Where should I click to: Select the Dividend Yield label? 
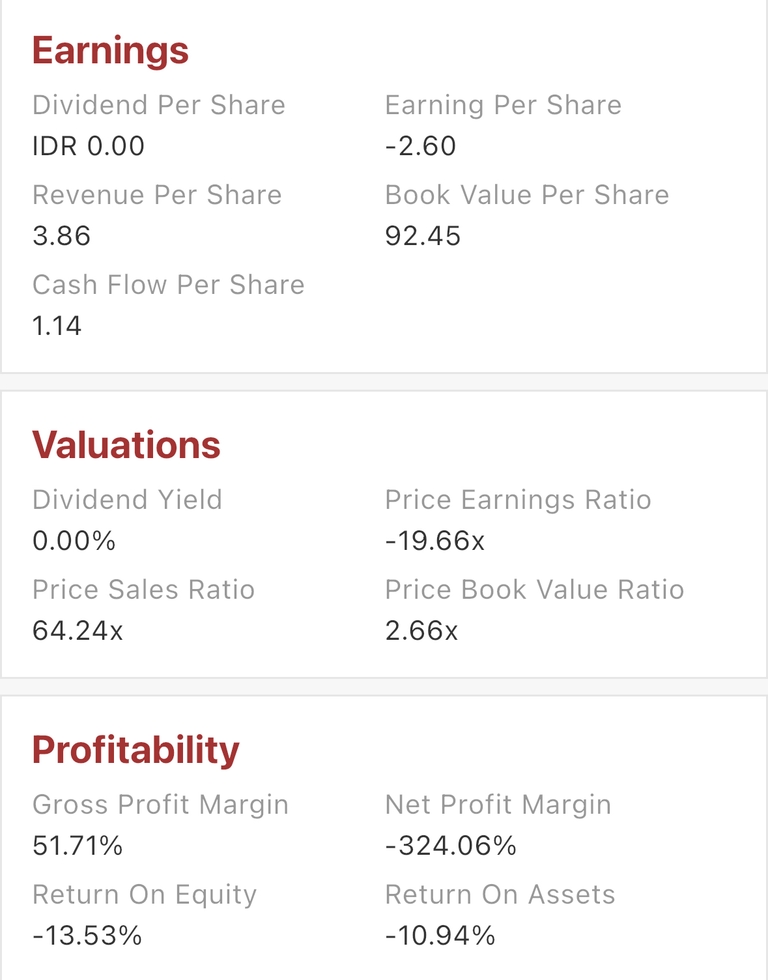(x=127, y=500)
